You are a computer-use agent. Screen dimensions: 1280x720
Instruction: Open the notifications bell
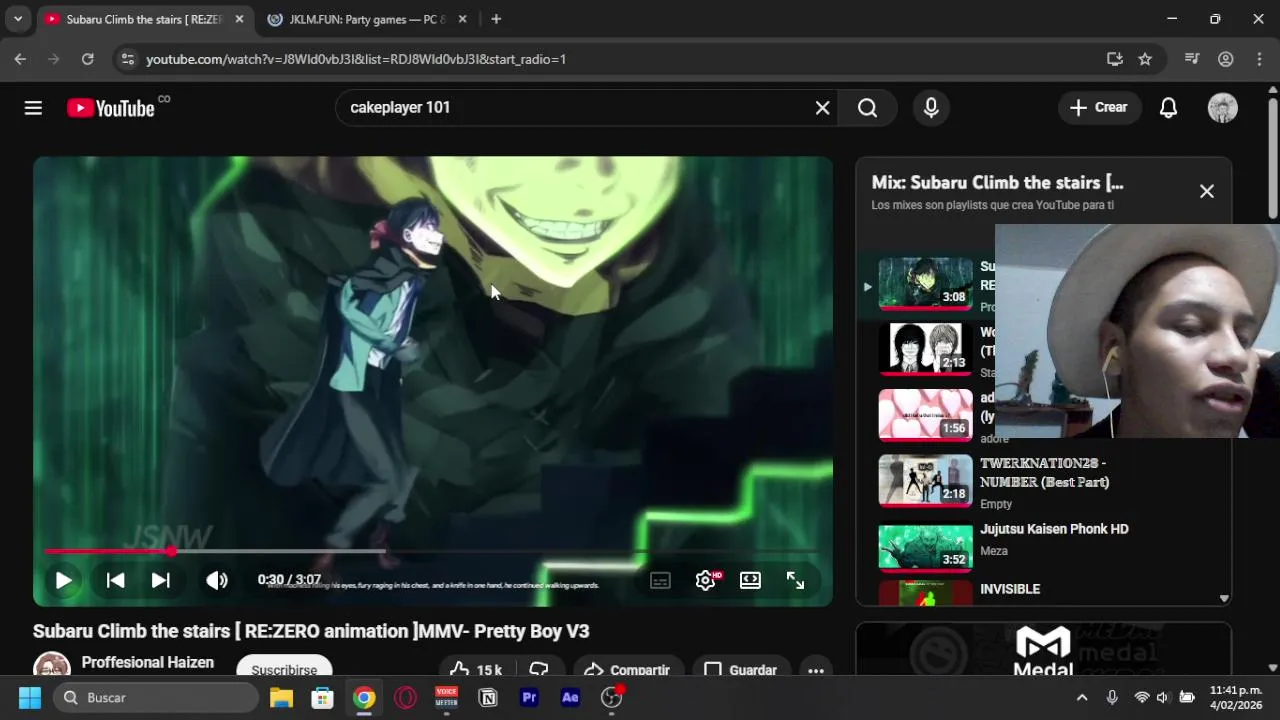click(x=1168, y=108)
